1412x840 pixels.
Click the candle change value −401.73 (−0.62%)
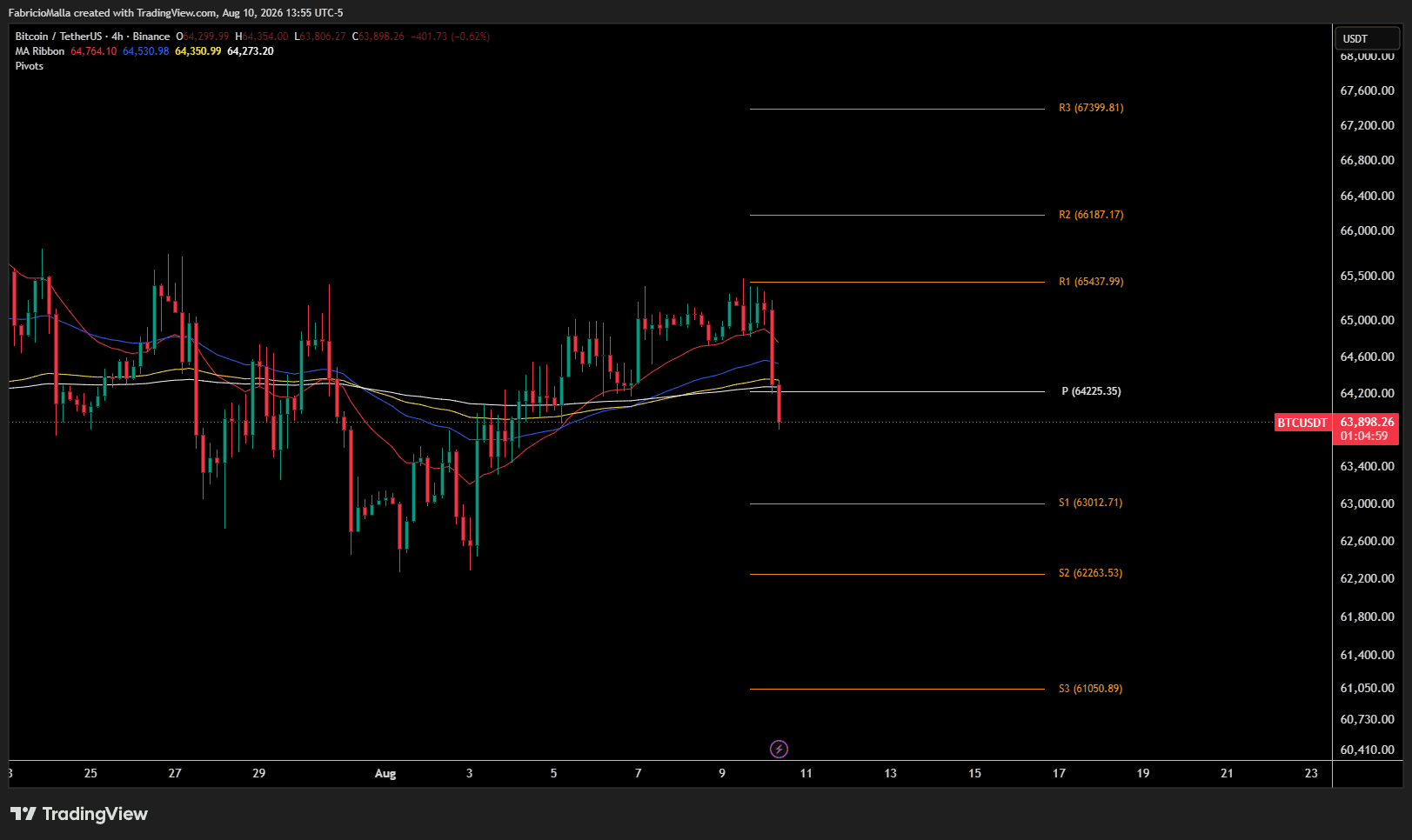coord(451,37)
